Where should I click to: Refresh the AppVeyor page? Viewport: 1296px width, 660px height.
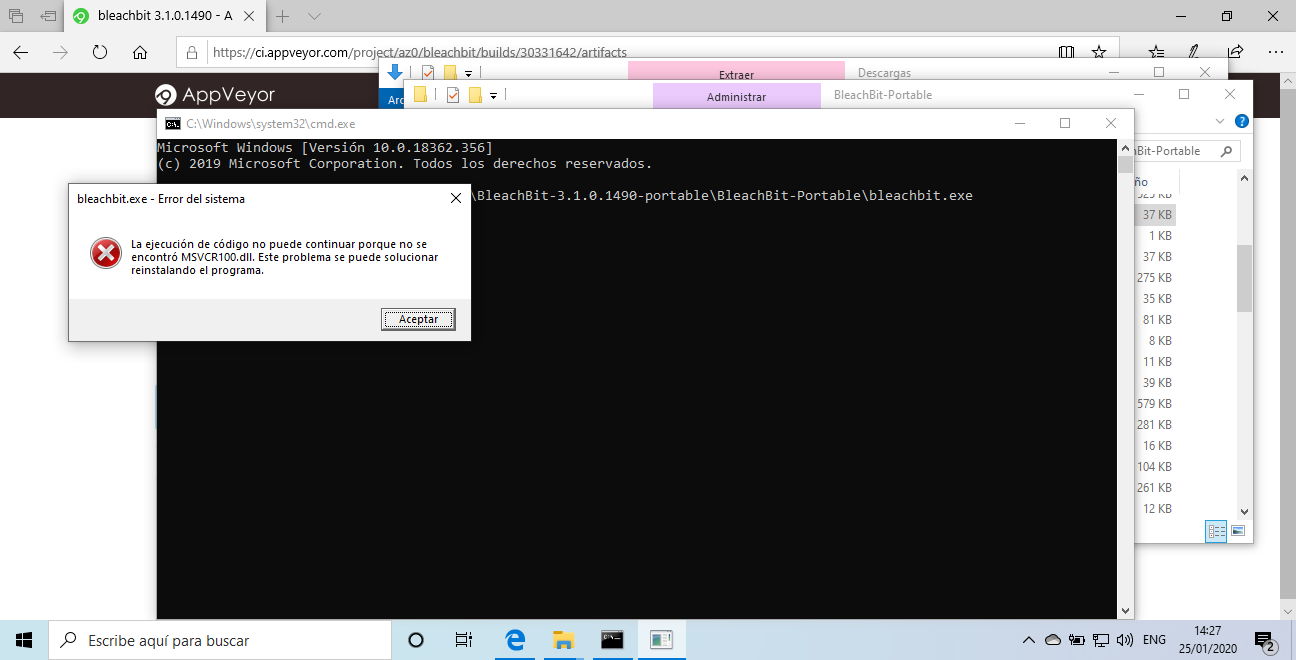pyautogui.click(x=99, y=52)
